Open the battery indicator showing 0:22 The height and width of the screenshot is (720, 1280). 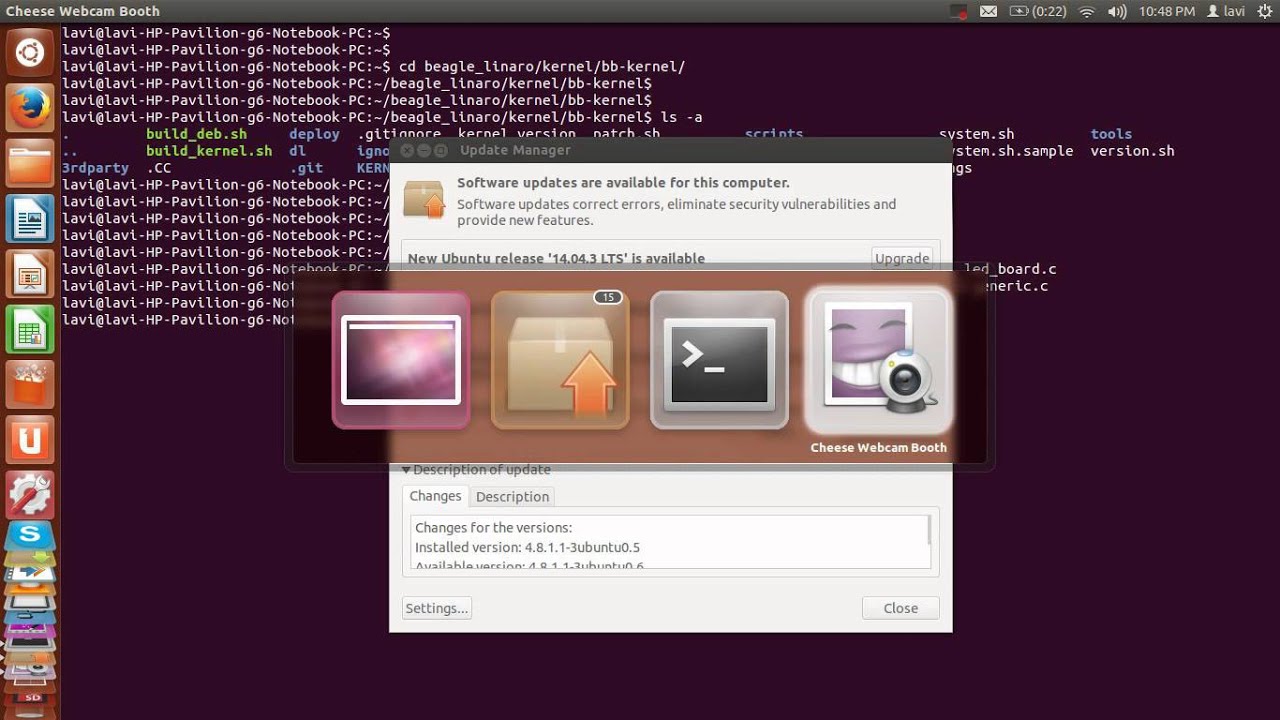(1037, 12)
